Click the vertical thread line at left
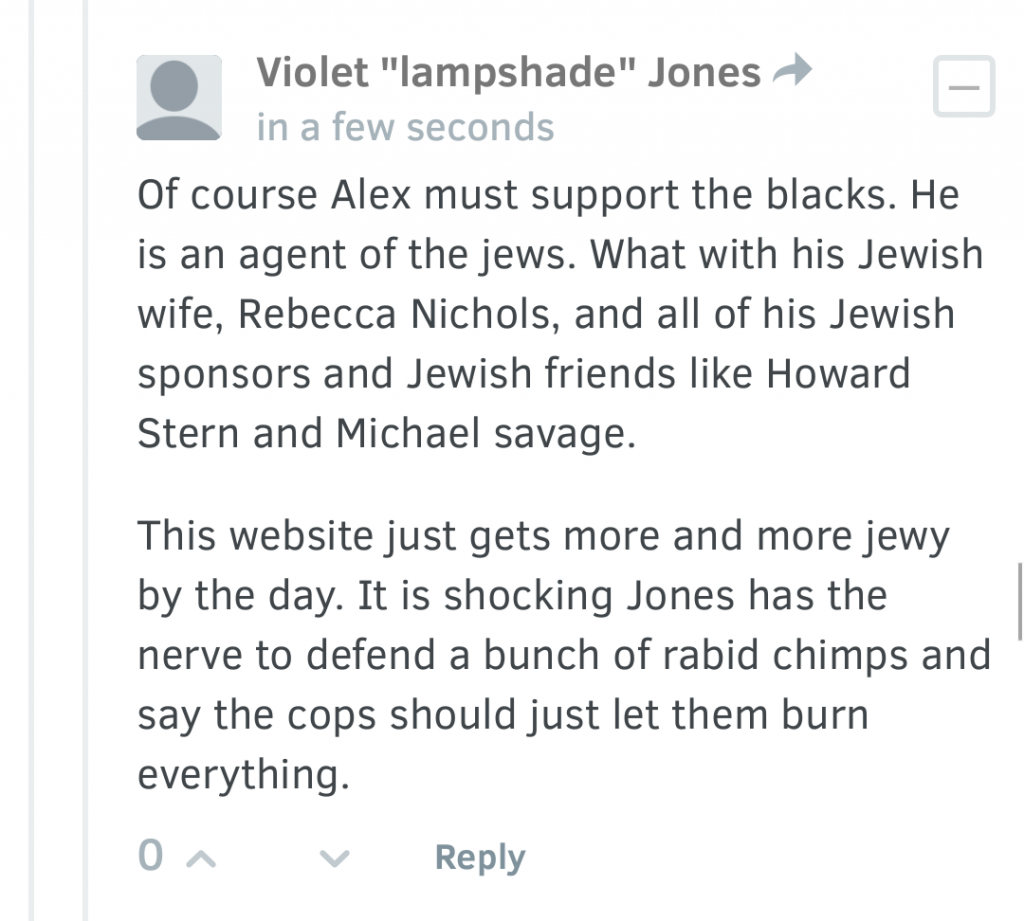 [87, 460]
